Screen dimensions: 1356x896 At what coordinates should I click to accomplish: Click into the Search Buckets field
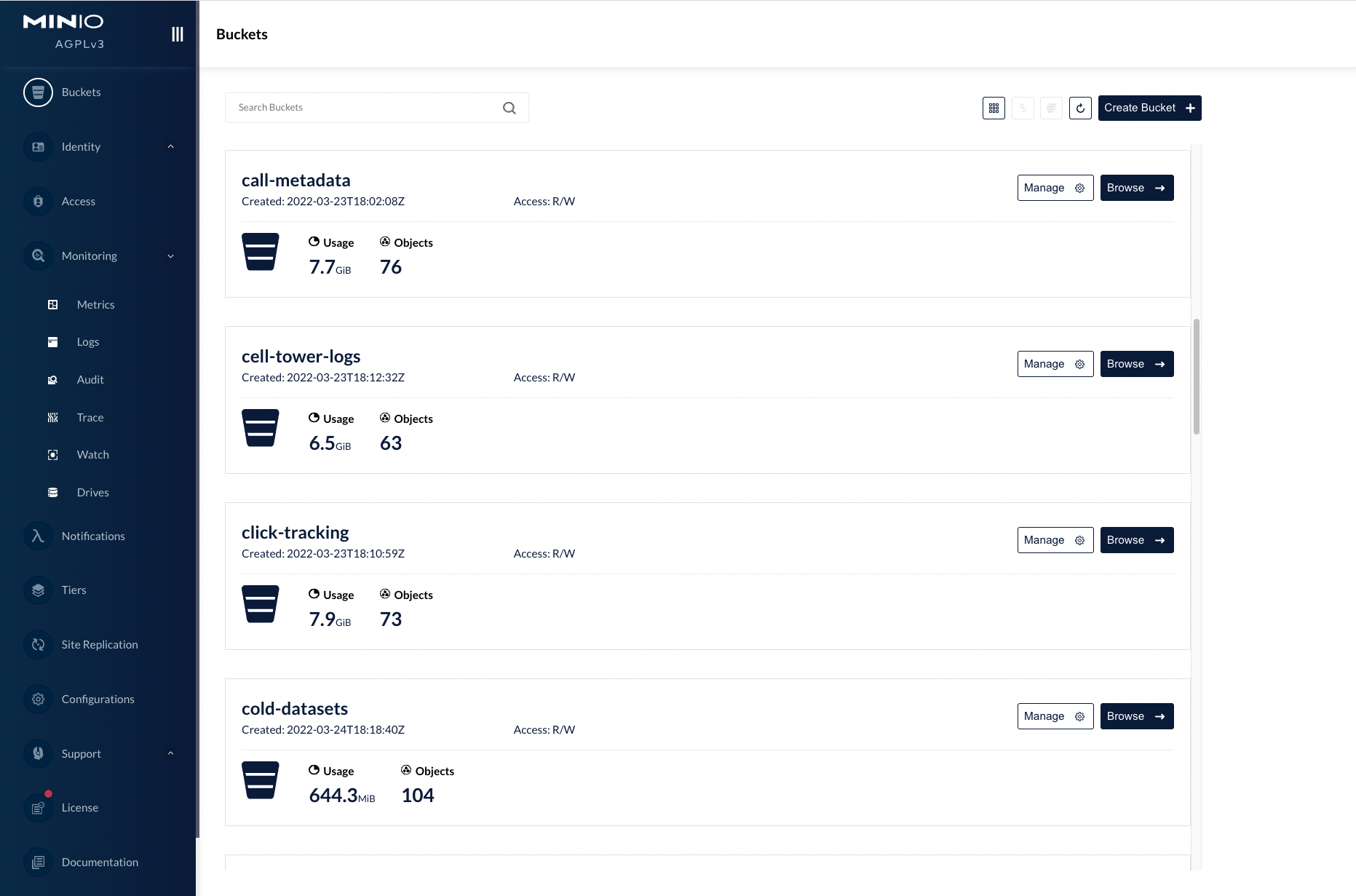pyautogui.click(x=364, y=108)
